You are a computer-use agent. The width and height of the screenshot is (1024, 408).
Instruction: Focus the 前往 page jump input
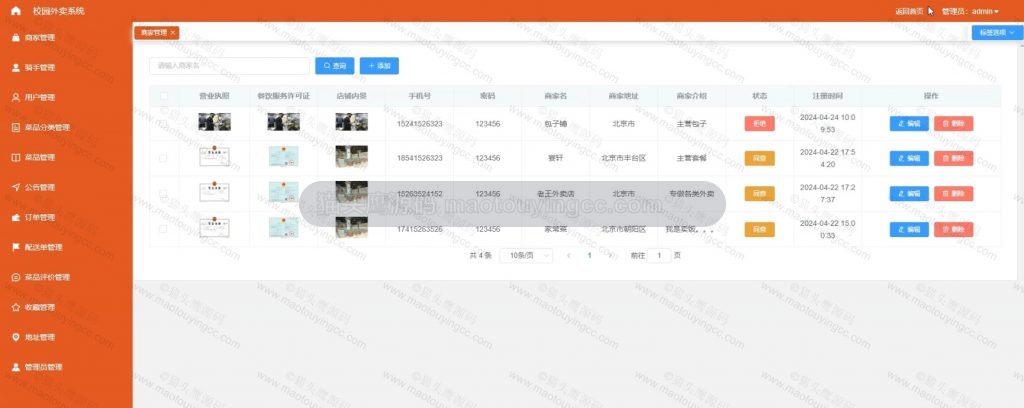pyautogui.click(x=659, y=256)
